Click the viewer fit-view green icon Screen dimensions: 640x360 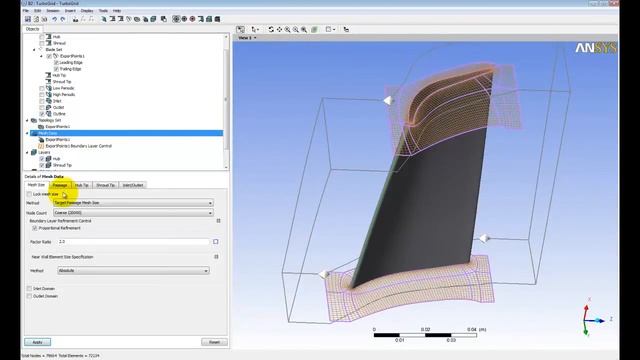[314, 29]
